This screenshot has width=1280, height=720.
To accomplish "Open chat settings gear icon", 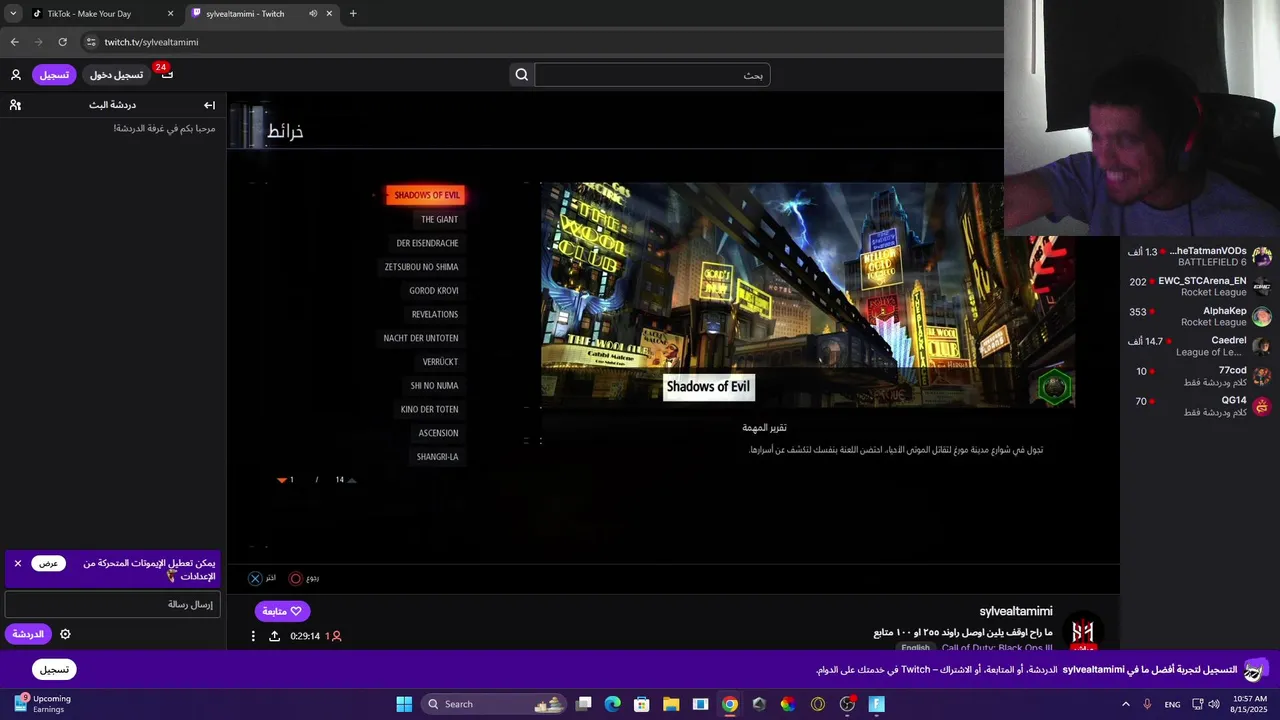I will click(x=65, y=634).
